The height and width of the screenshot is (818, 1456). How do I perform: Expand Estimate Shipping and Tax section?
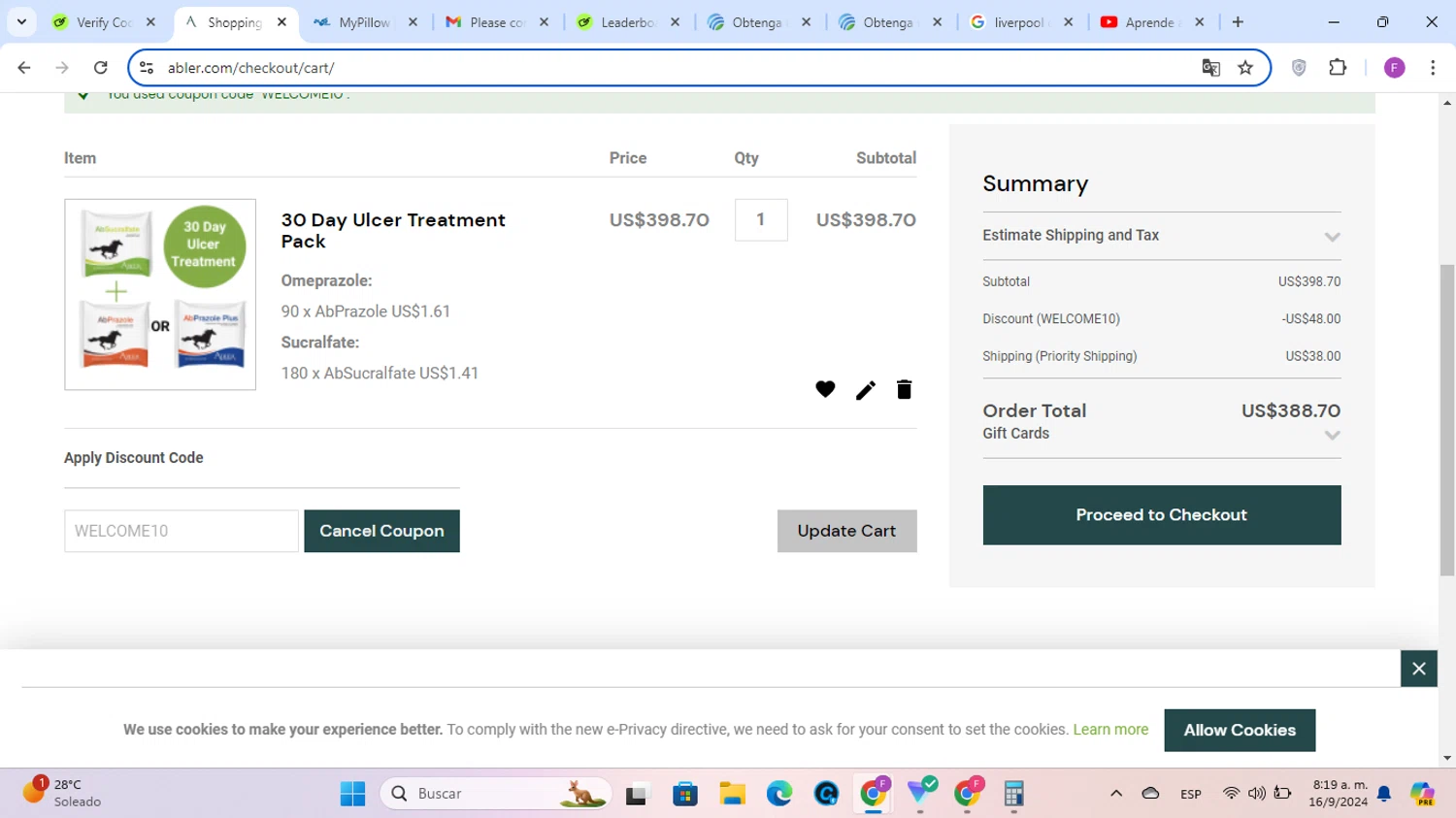point(1161,236)
